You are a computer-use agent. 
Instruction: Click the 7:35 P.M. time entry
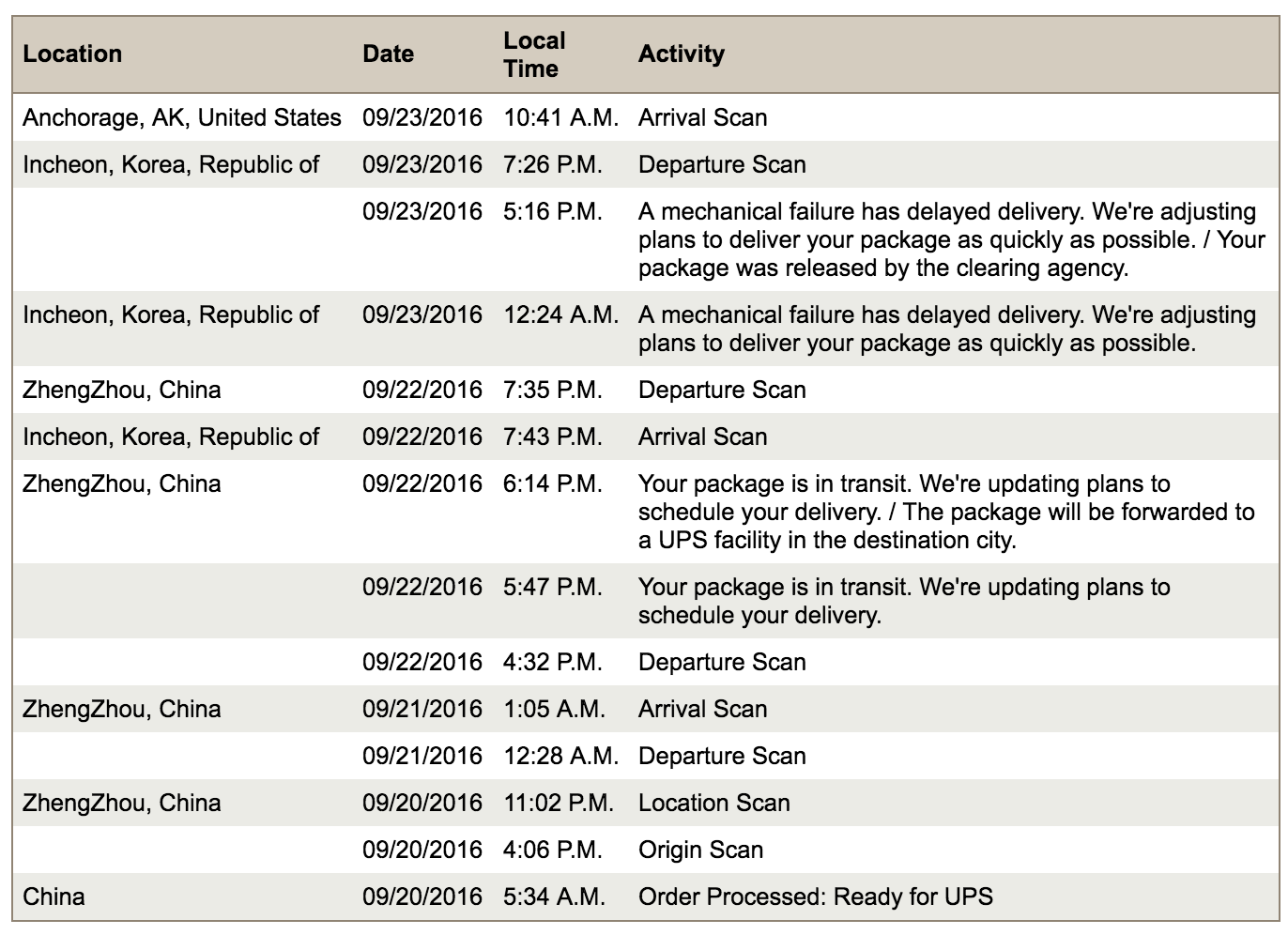553,390
